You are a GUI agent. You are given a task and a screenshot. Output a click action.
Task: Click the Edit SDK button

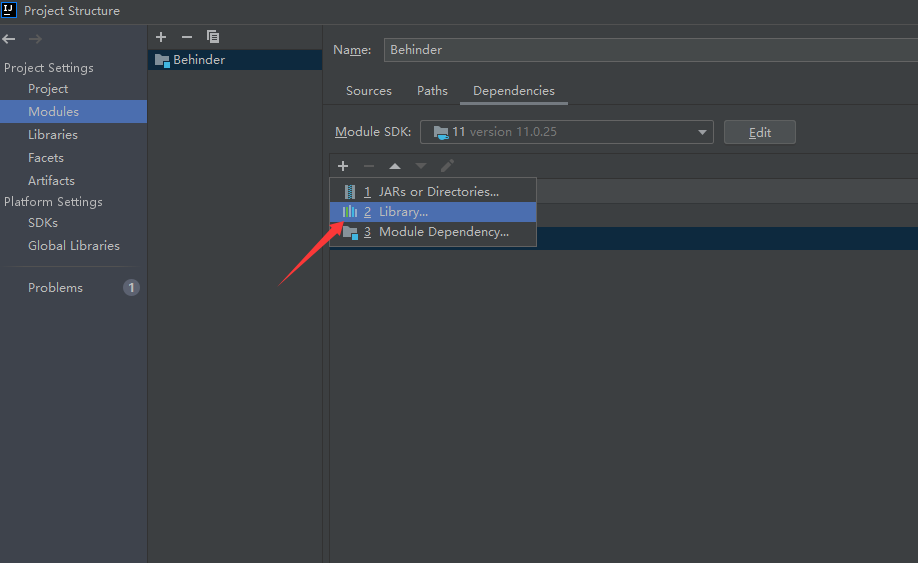(x=759, y=132)
